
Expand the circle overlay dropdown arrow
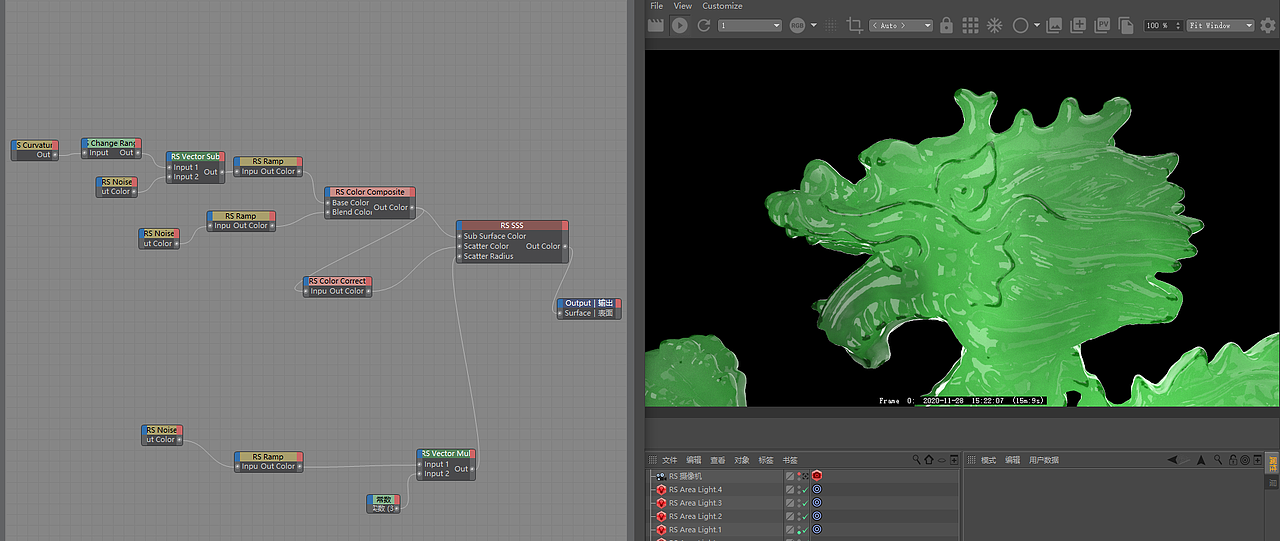tap(1037, 25)
